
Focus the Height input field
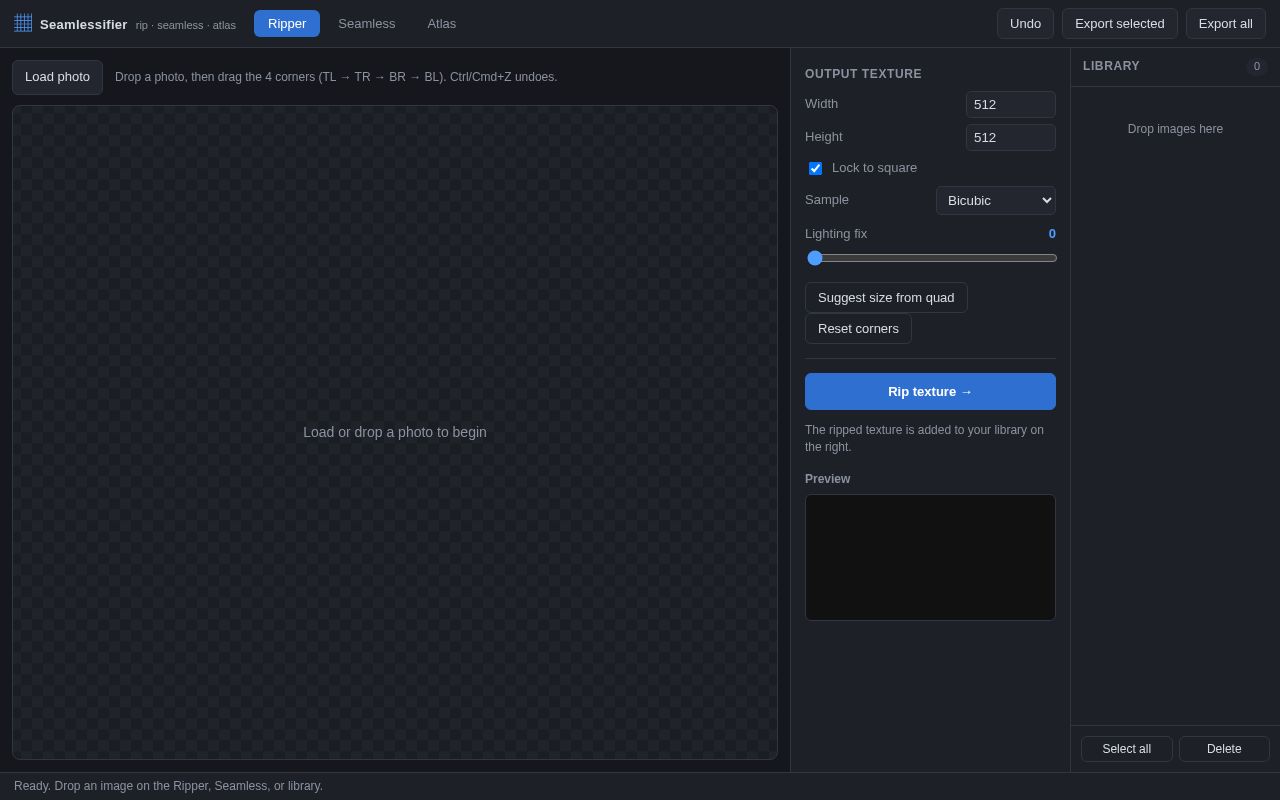coord(1011,137)
